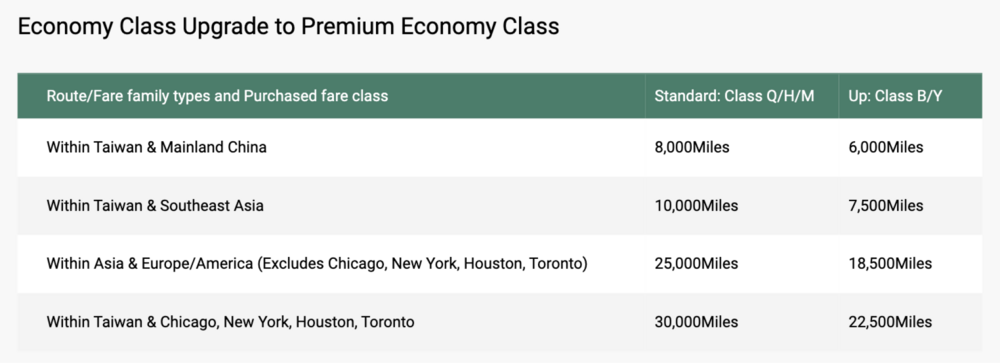Click the 10,000Miles value
Screen dimensions: 1000x363
click(696, 206)
